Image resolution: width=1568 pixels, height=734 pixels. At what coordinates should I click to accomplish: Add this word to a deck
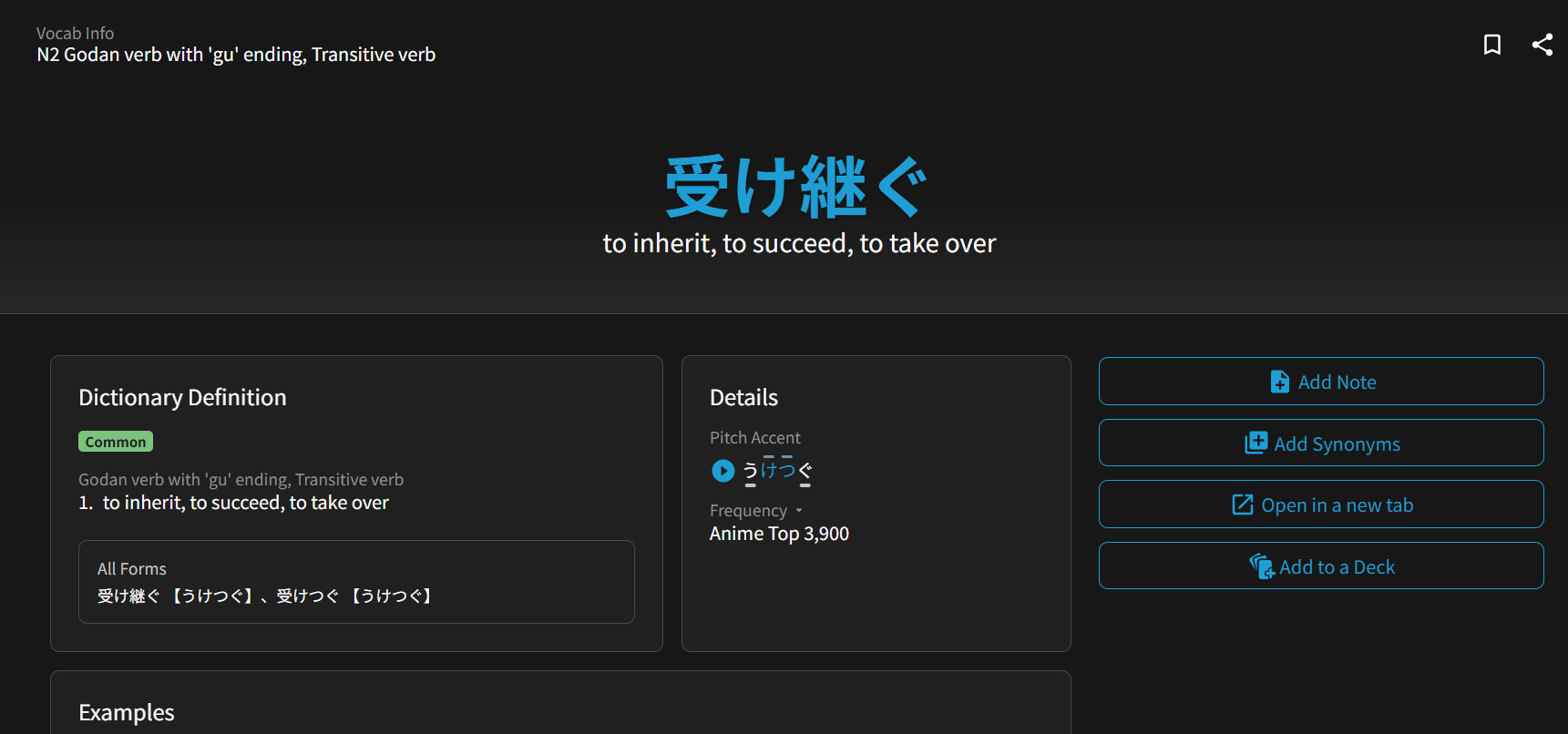tap(1321, 566)
